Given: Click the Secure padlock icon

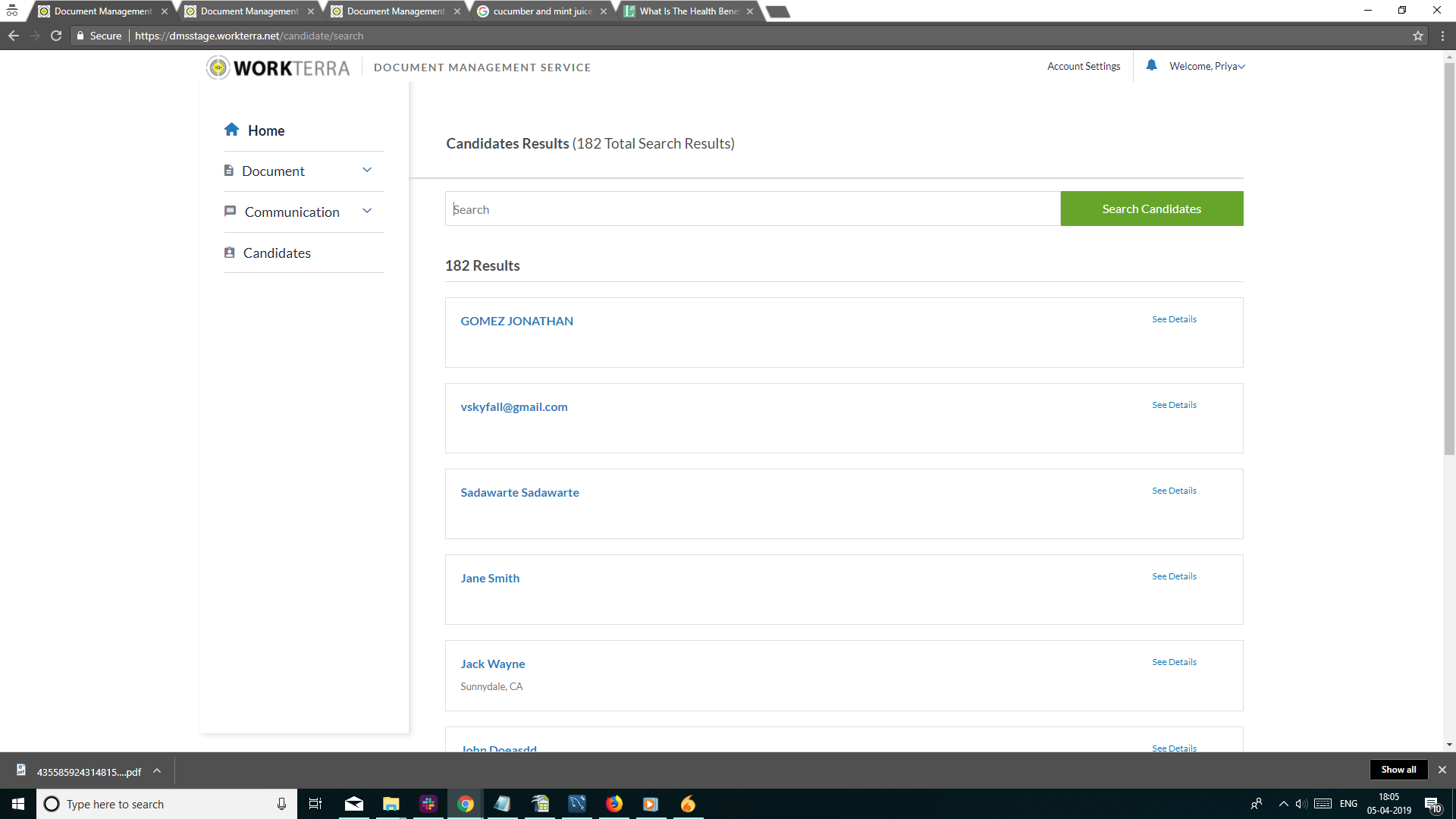Looking at the screenshot, I should pos(80,36).
